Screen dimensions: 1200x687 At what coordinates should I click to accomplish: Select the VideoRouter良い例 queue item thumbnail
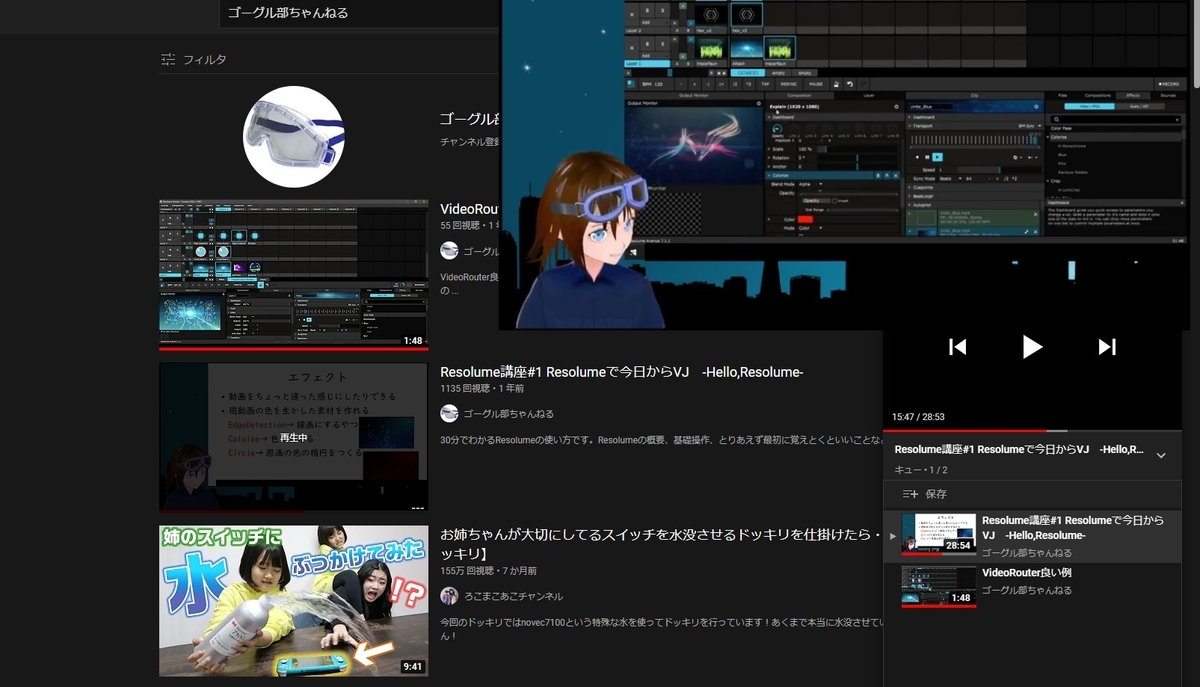[938, 587]
